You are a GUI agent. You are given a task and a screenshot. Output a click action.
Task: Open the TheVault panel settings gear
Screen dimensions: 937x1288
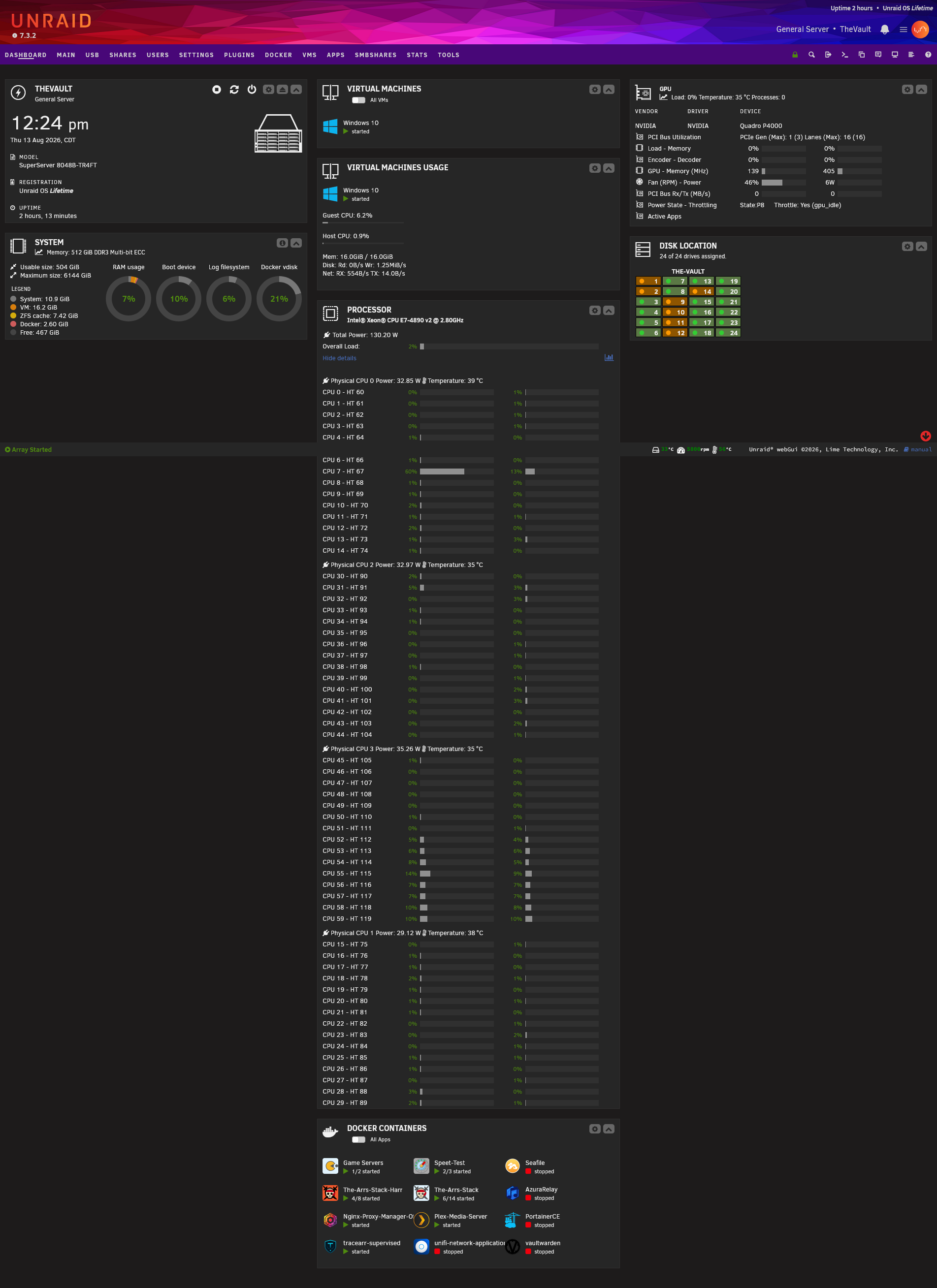[269, 90]
